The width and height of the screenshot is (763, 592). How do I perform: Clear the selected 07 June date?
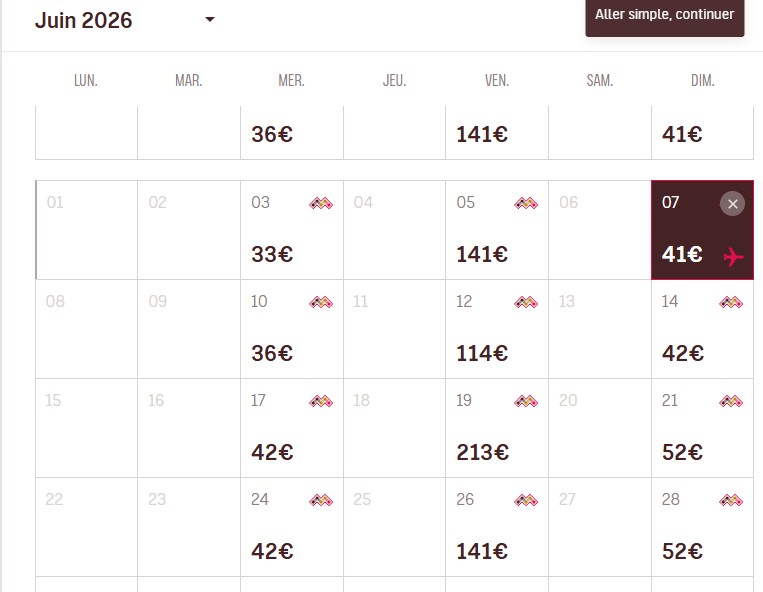732,204
